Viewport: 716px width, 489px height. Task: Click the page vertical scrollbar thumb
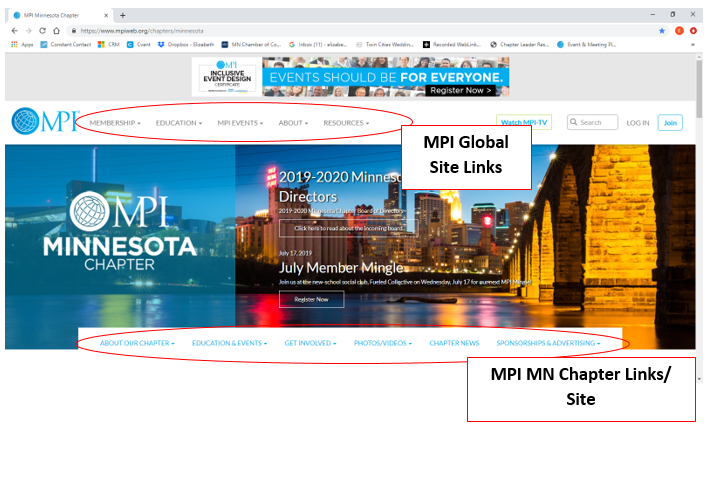699,89
